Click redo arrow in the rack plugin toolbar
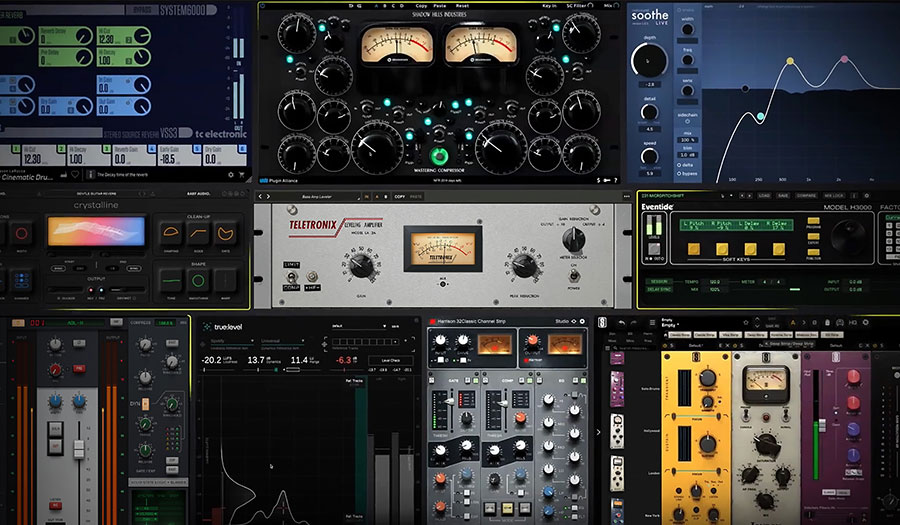 [635, 322]
